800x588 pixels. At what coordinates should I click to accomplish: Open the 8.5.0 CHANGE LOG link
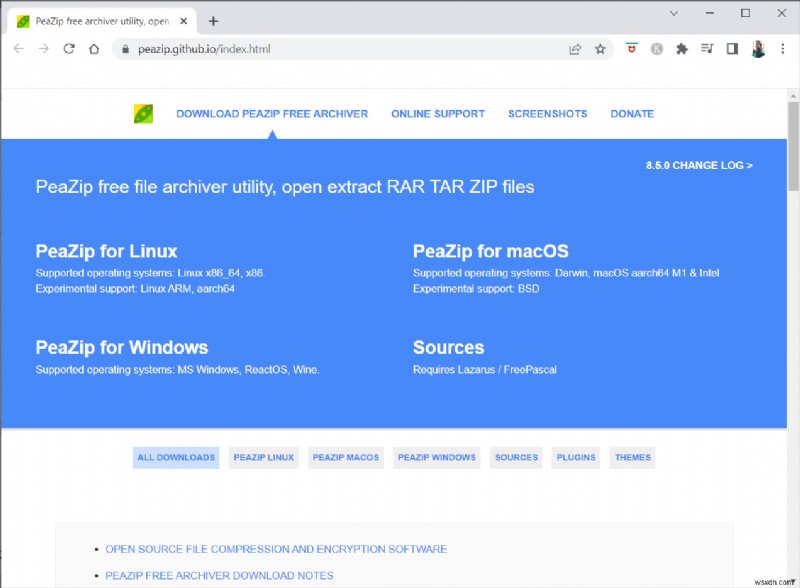697,165
